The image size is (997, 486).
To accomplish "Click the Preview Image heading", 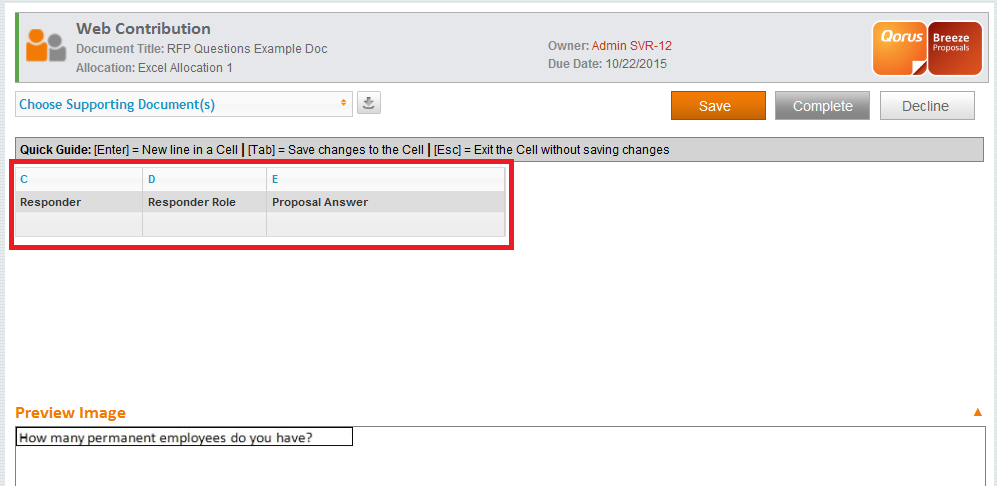I will pyautogui.click(x=71, y=413).
